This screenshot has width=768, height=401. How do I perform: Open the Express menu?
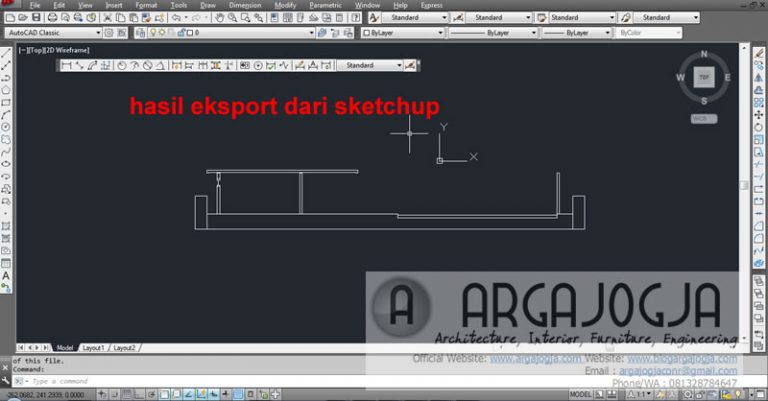click(432, 5)
